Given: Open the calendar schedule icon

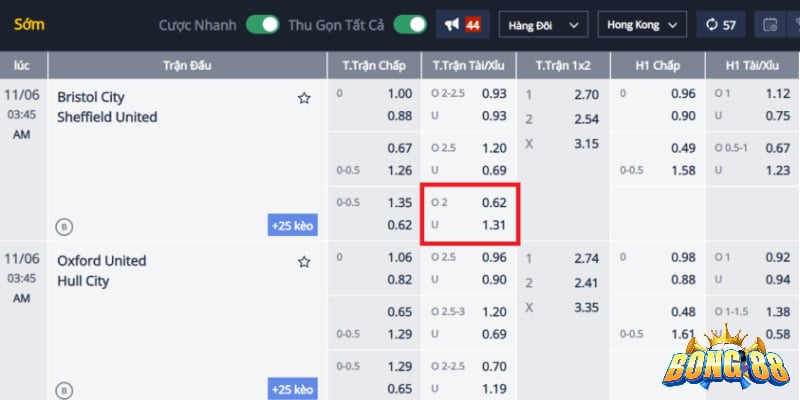Looking at the screenshot, I should [x=770, y=24].
